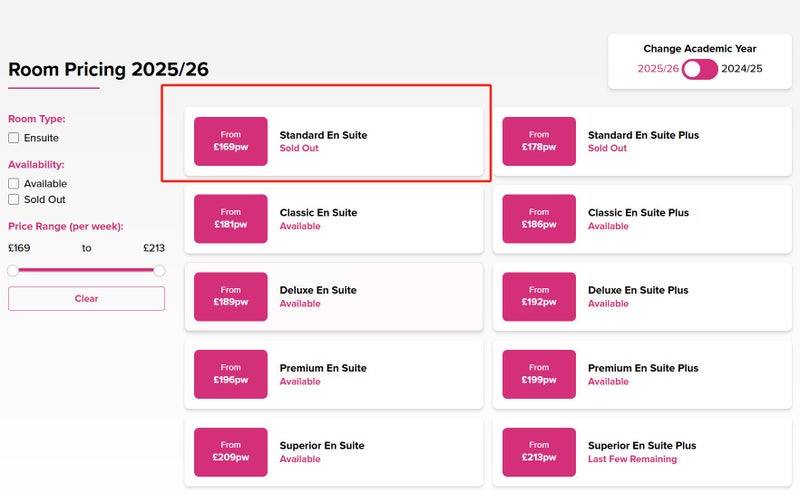The height and width of the screenshot is (503, 800).
Task: Open the Superior En Suite room card
Action: [334, 452]
